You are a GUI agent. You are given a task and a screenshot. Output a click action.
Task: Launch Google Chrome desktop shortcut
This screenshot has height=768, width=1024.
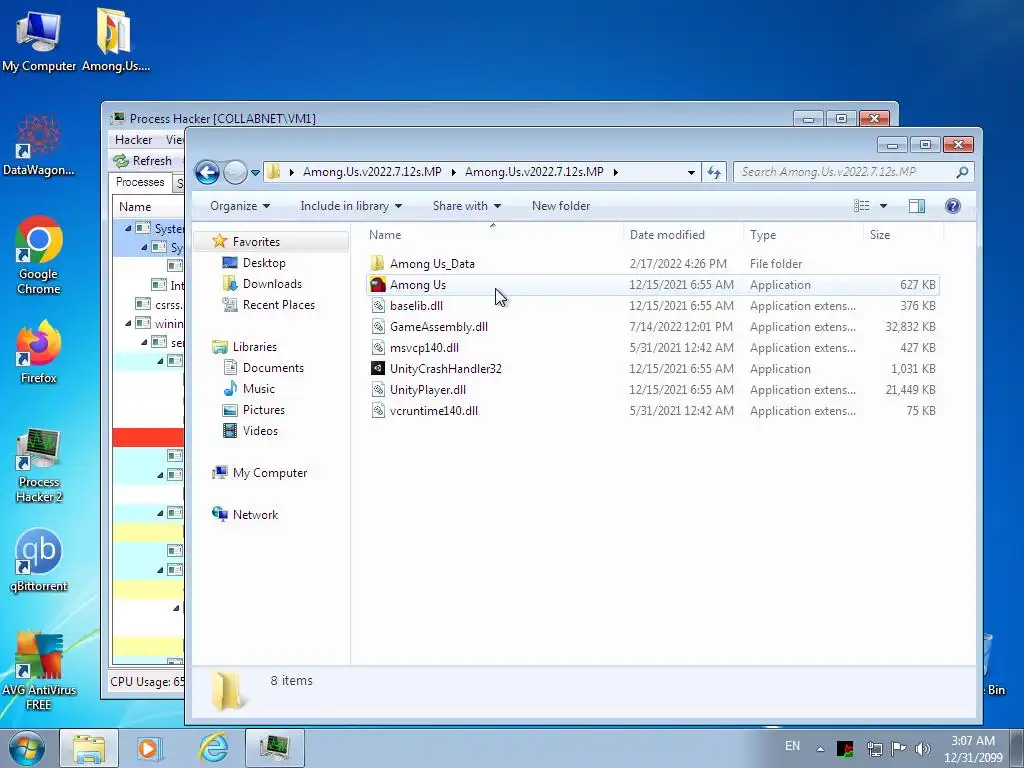click(x=39, y=256)
